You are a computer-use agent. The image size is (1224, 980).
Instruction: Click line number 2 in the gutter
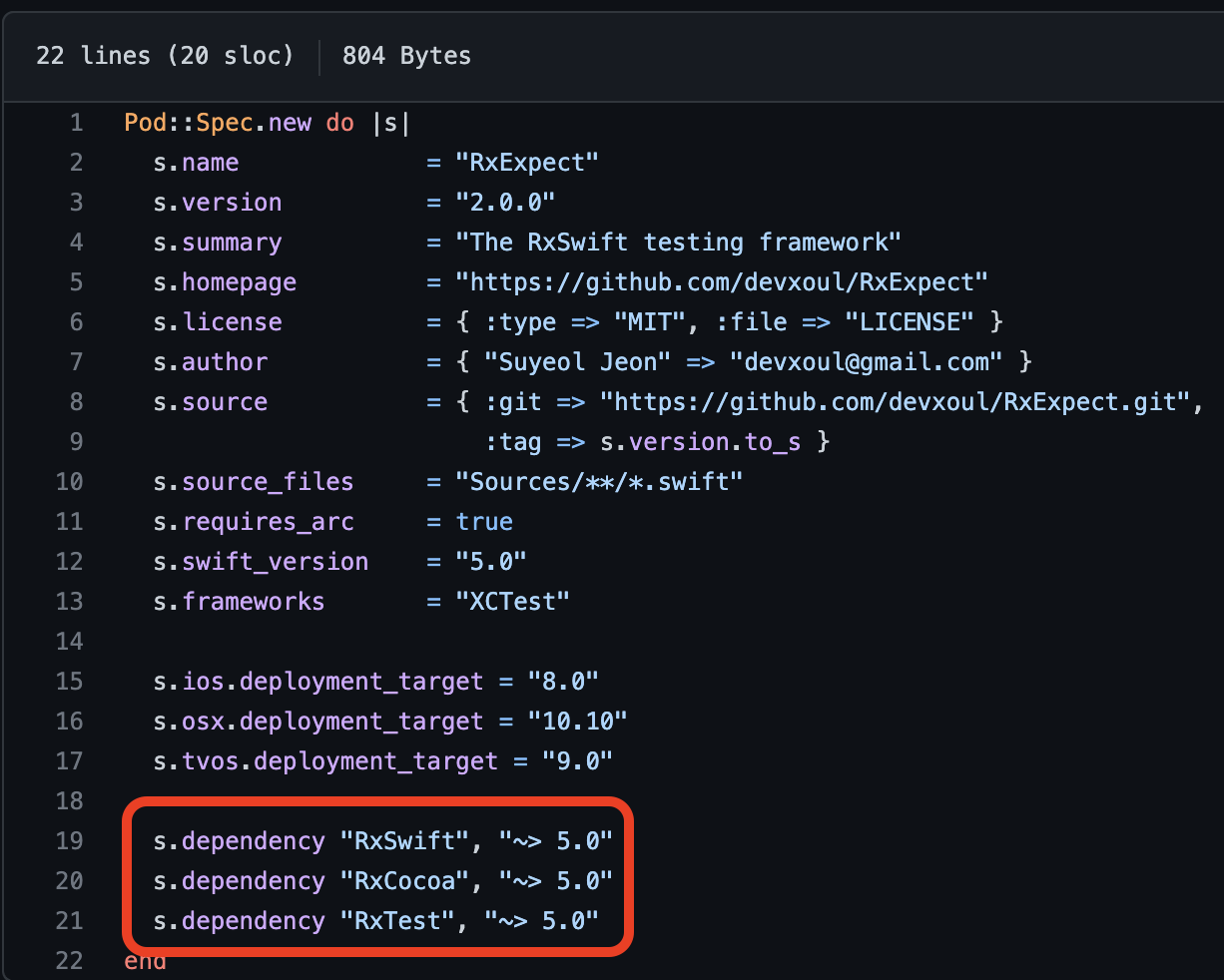(76, 163)
